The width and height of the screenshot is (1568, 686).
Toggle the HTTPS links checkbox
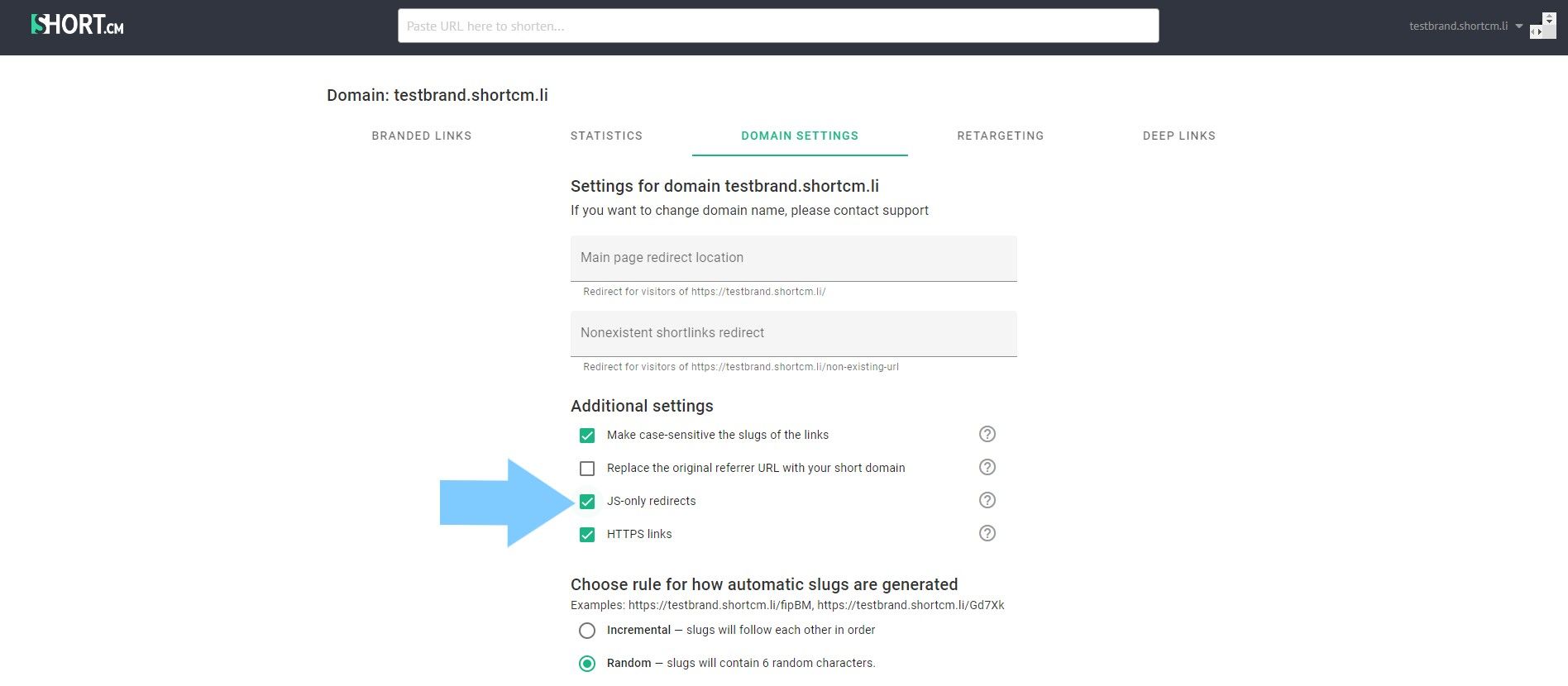(x=587, y=535)
